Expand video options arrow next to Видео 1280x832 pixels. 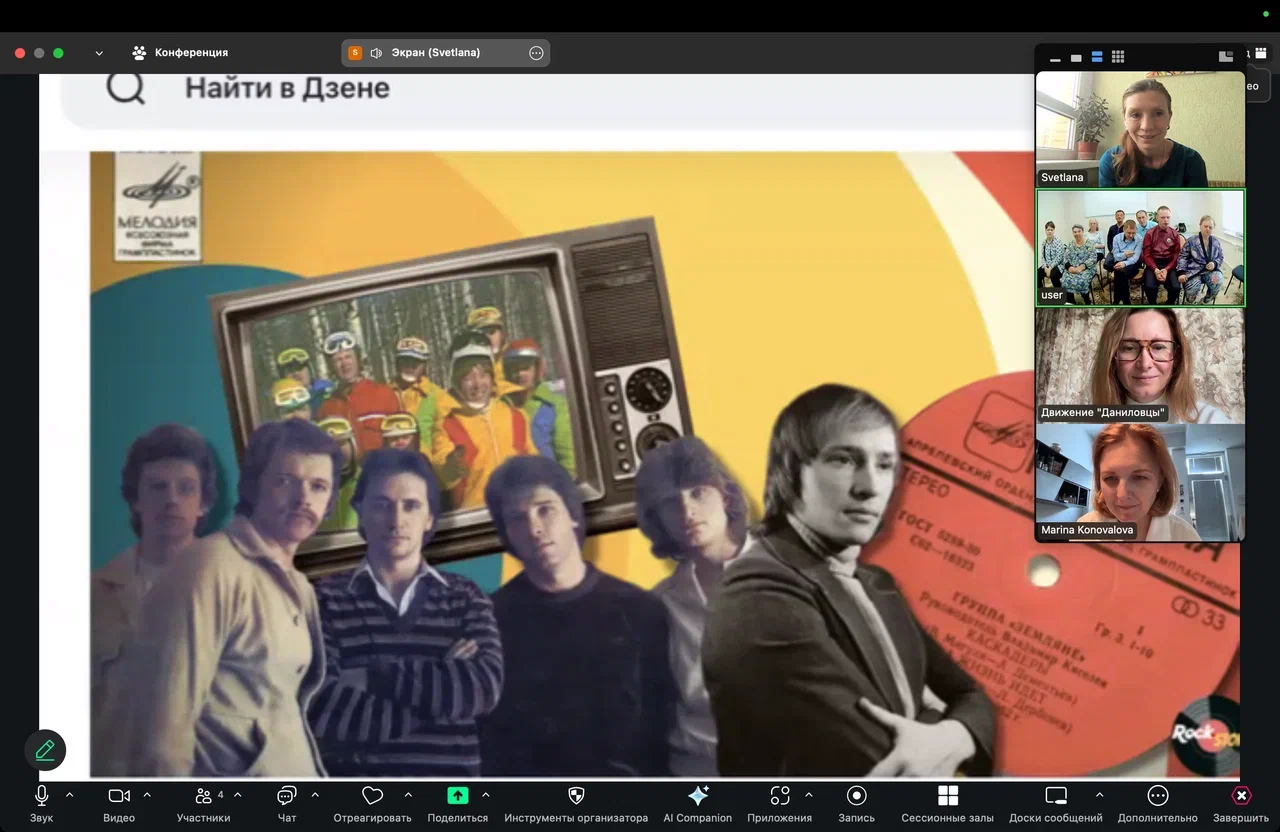tap(147, 795)
